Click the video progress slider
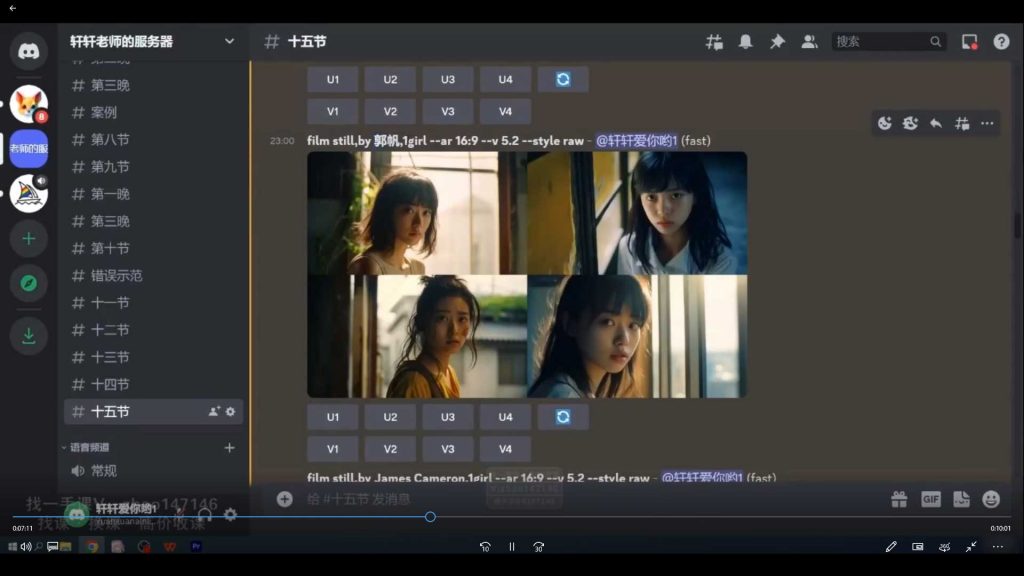 tap(430, 517)
